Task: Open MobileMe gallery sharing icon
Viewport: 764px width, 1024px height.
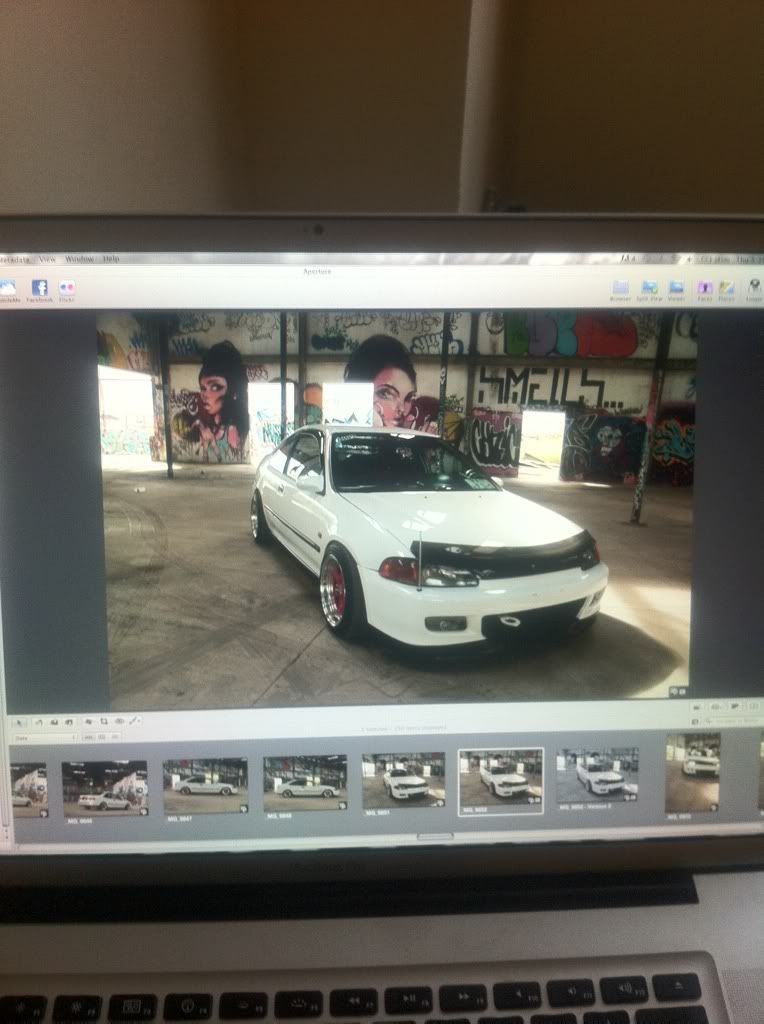Action: [x=8, y=288]
